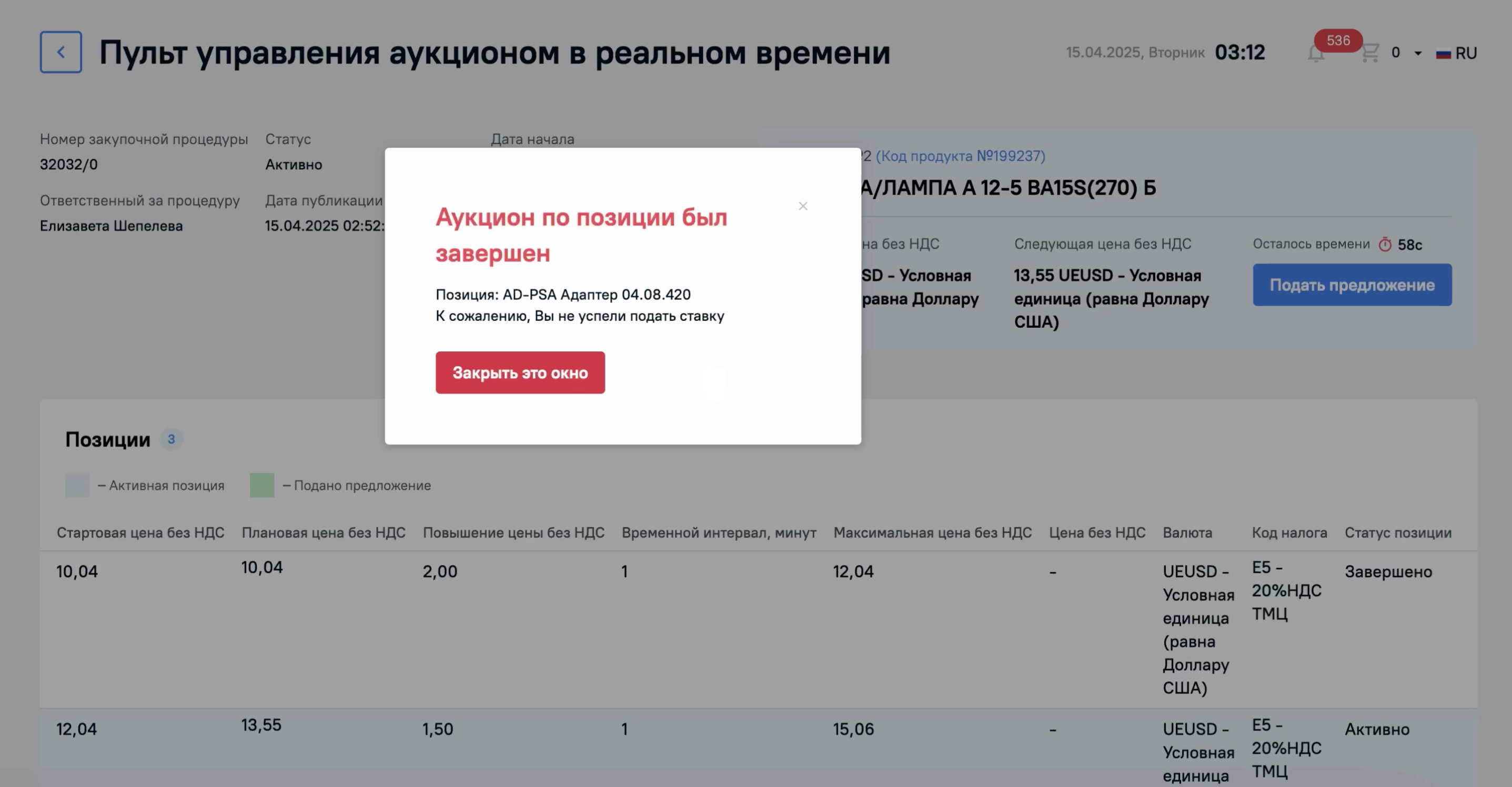Open product code №199237 link
This screenshot has height=787, width=1512.
tap(960, 156)
